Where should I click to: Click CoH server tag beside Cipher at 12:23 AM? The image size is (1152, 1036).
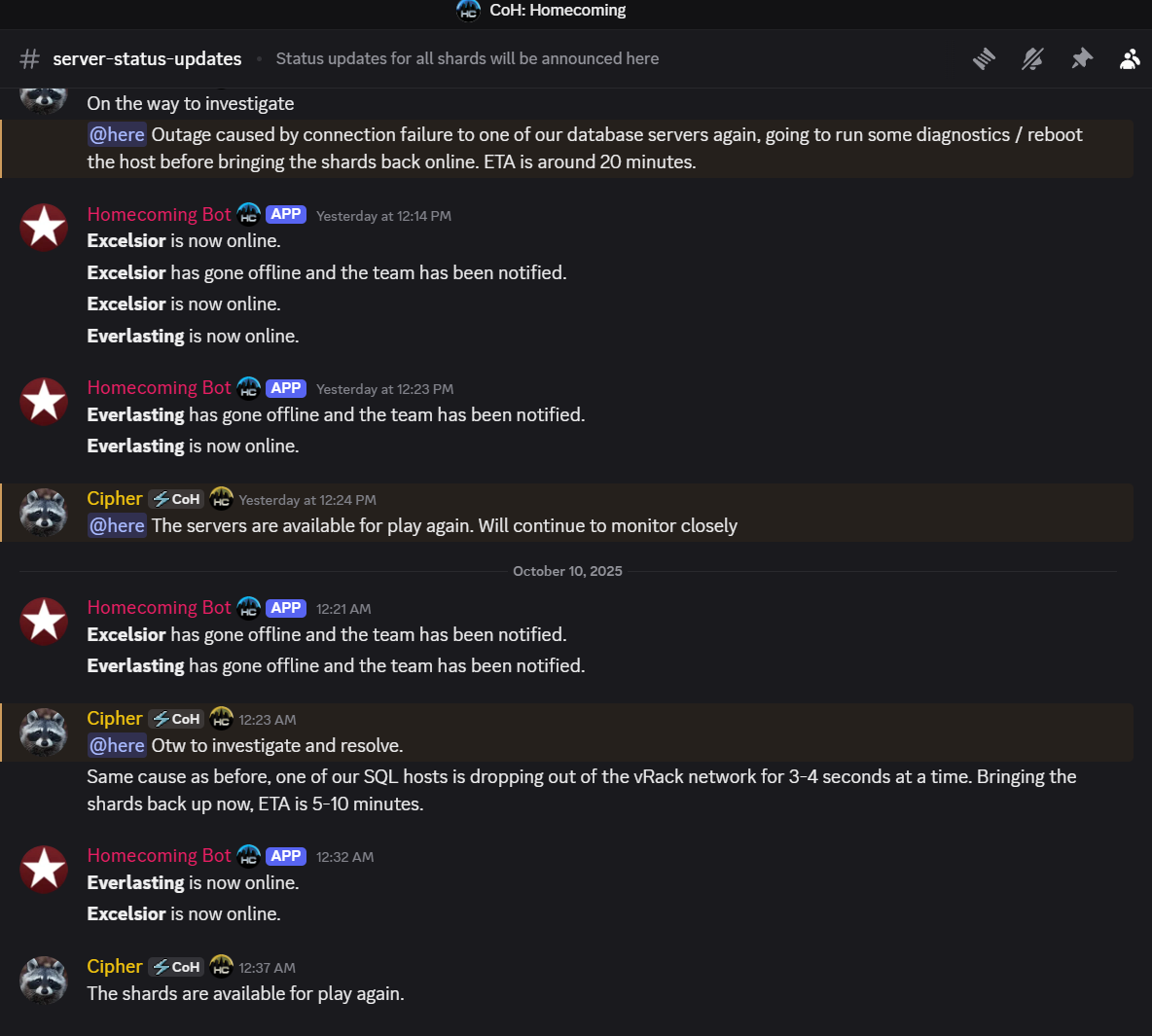click(176, 719)
